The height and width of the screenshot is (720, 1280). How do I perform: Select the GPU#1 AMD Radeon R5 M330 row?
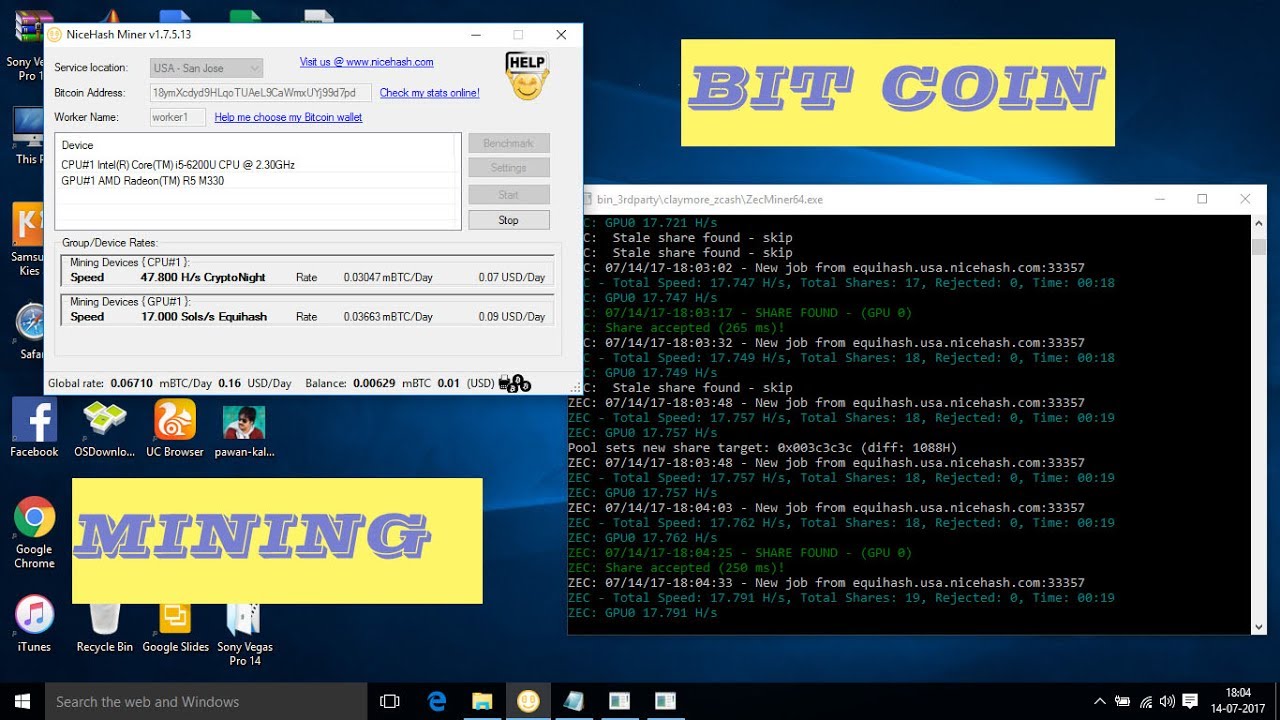[x=257, y=181]
